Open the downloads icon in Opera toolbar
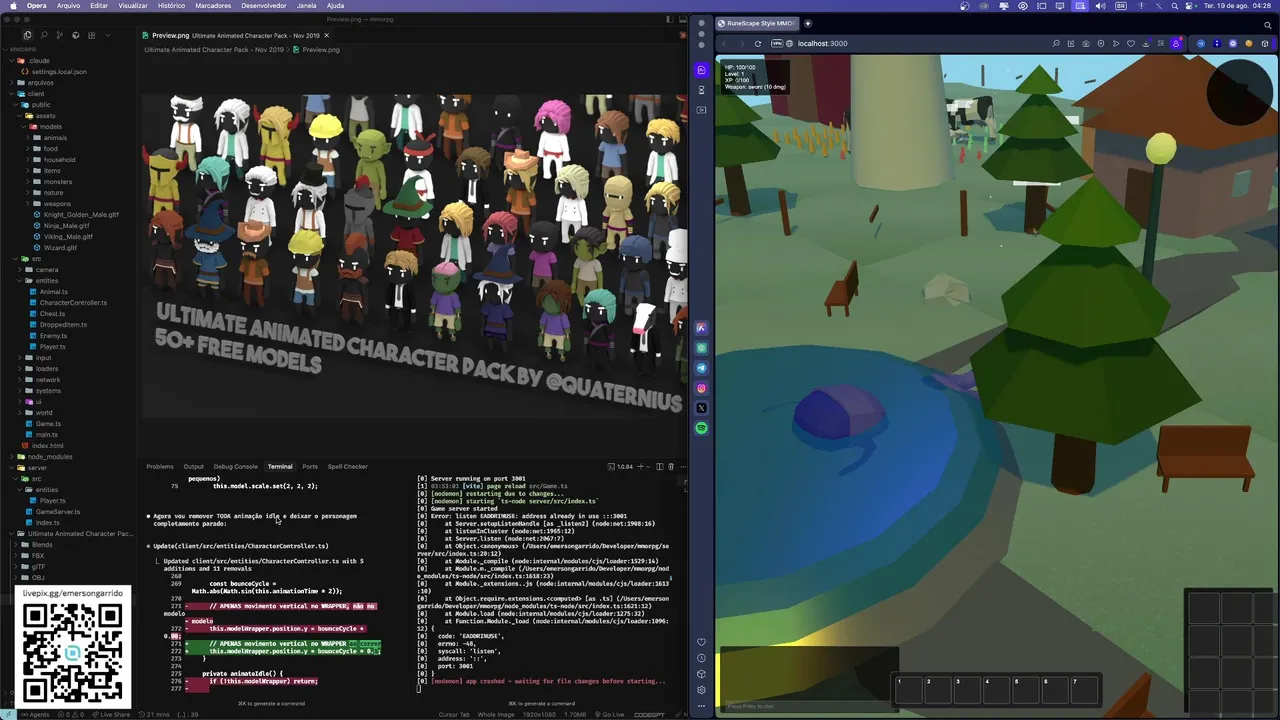 (1146, 43)
